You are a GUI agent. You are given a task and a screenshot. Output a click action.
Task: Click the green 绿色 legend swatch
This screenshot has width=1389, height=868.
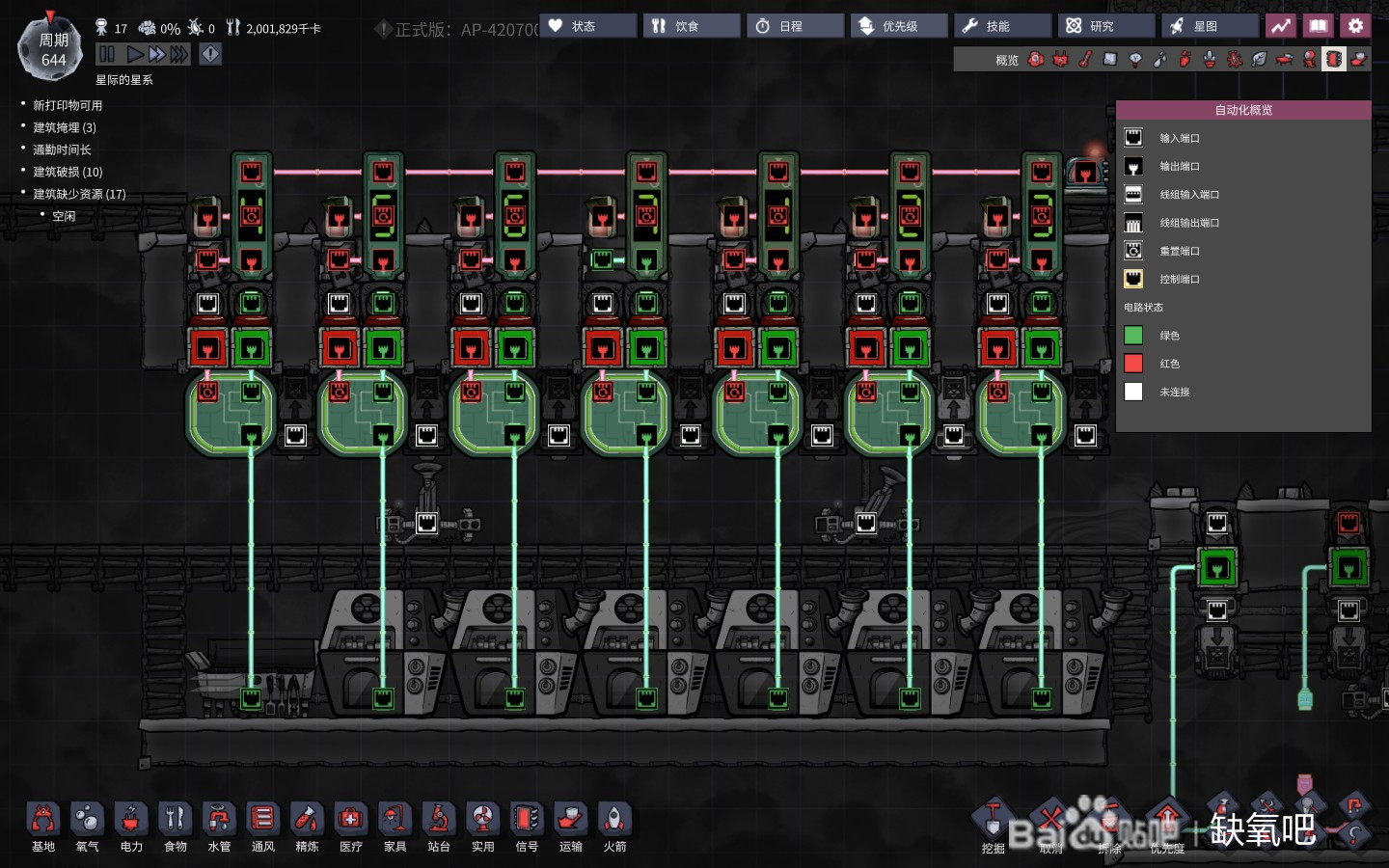coord(1133,336)
